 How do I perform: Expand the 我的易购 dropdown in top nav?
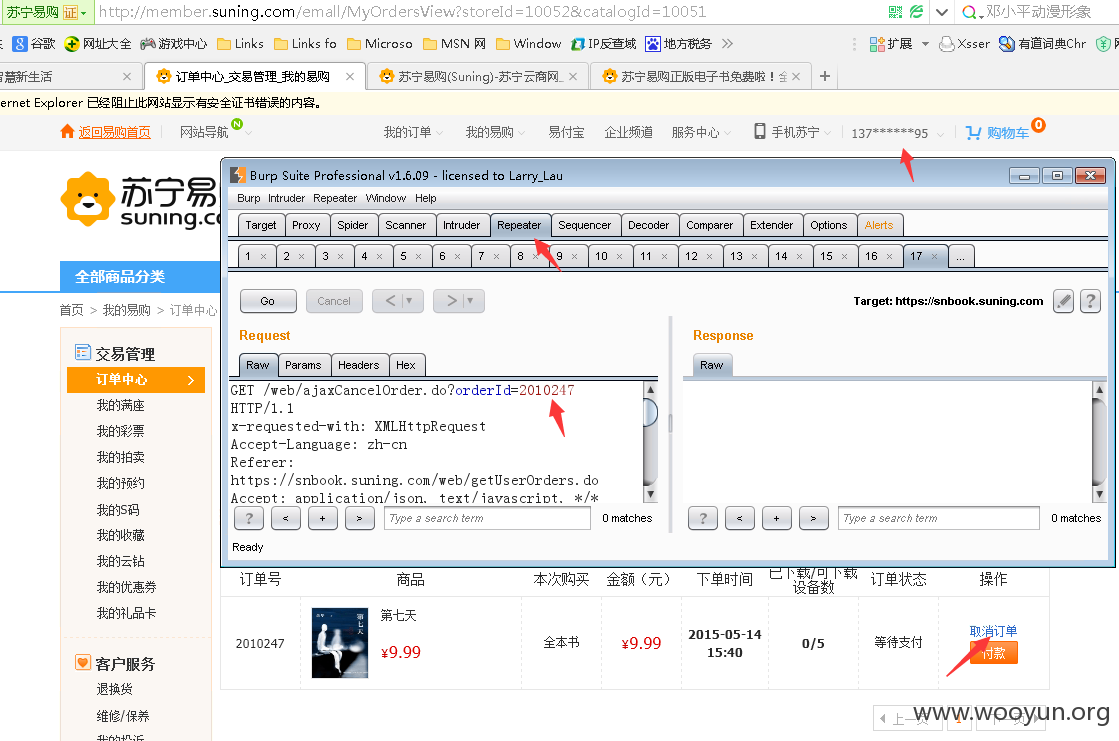[522, 133]
